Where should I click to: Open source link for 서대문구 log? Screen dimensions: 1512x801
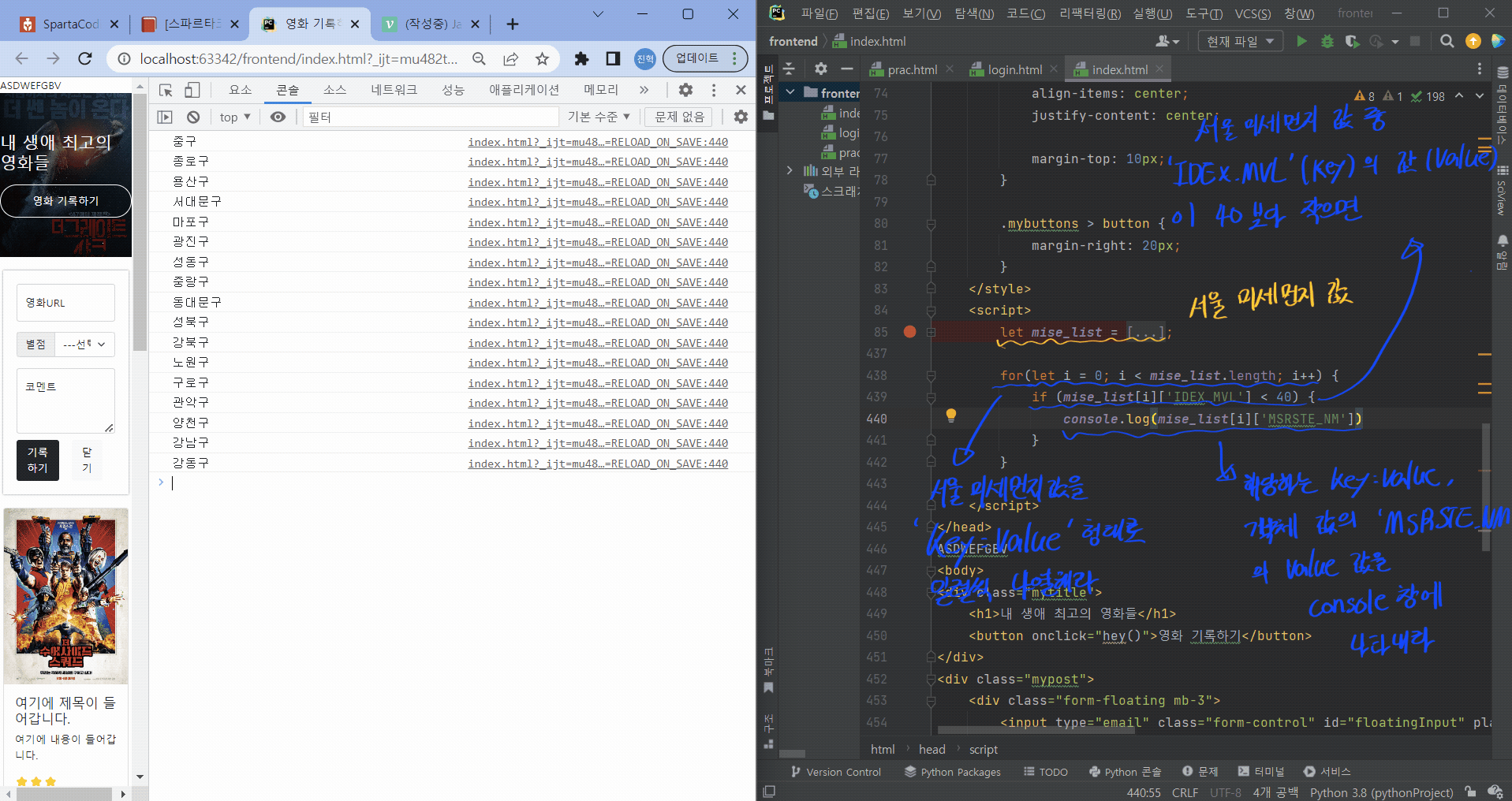(x=597, y=202)
